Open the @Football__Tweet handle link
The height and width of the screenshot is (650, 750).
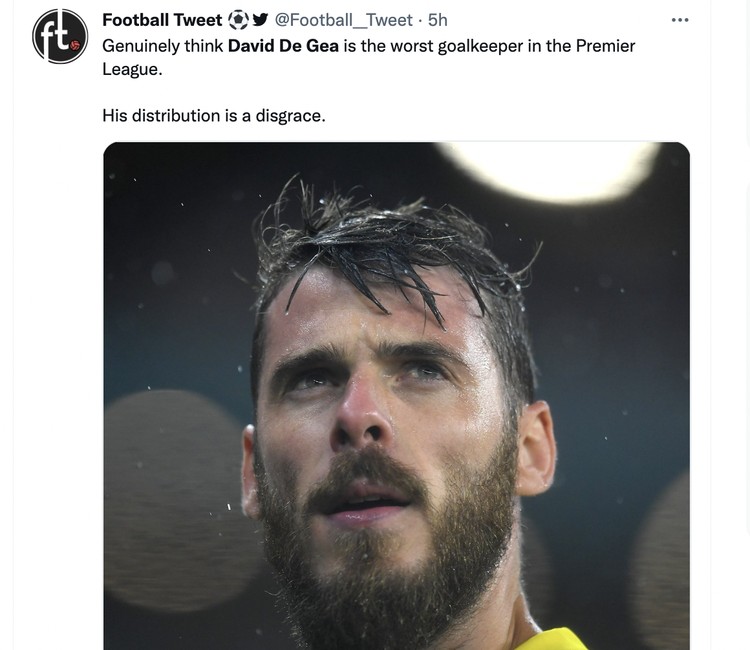343,20
